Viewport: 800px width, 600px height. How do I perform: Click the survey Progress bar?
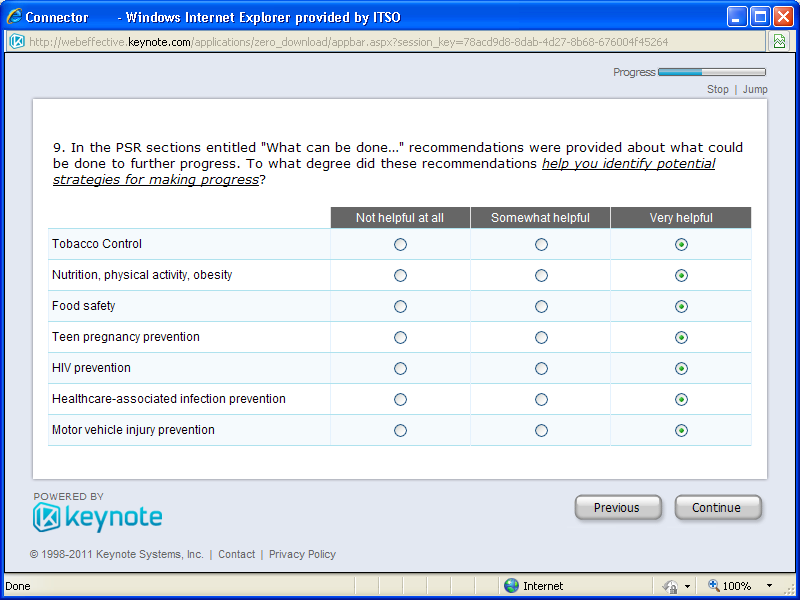(711, 72)
